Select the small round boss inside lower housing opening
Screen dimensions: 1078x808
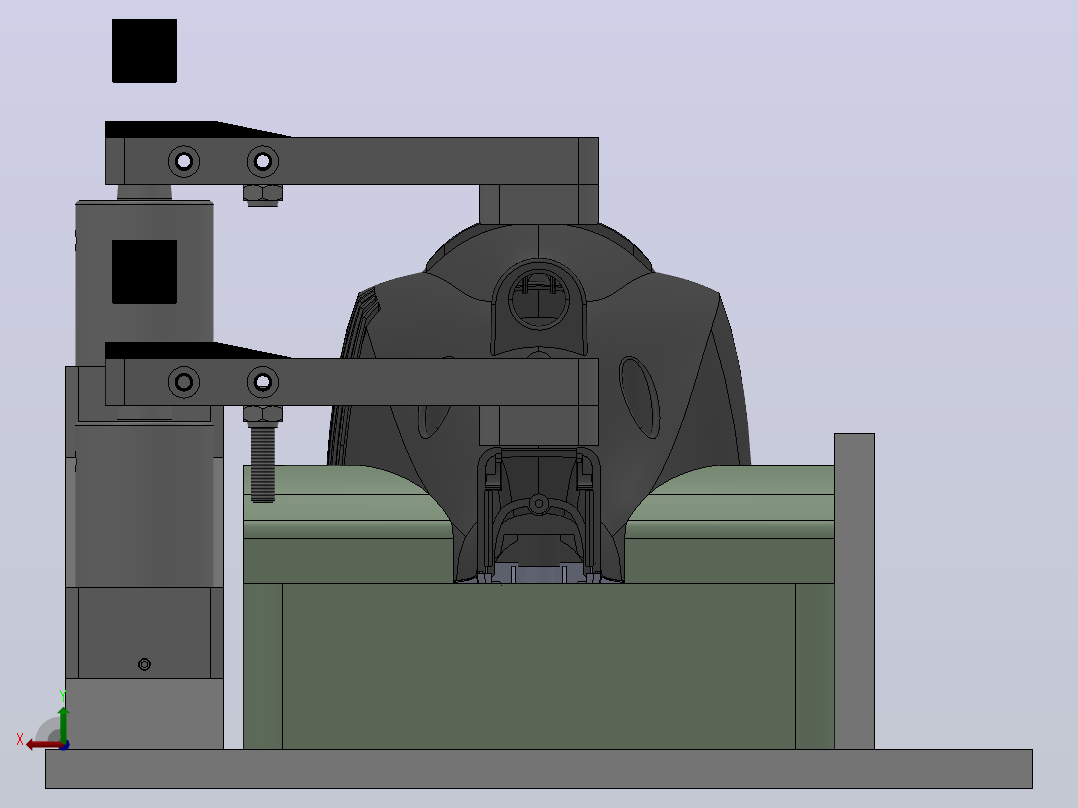point(539,504)
